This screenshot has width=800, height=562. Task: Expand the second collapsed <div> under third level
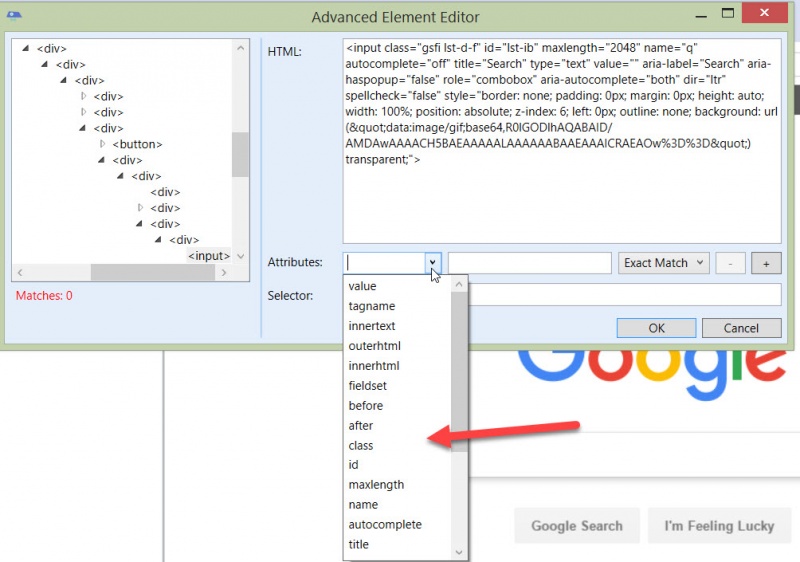[x=84, y=112]
